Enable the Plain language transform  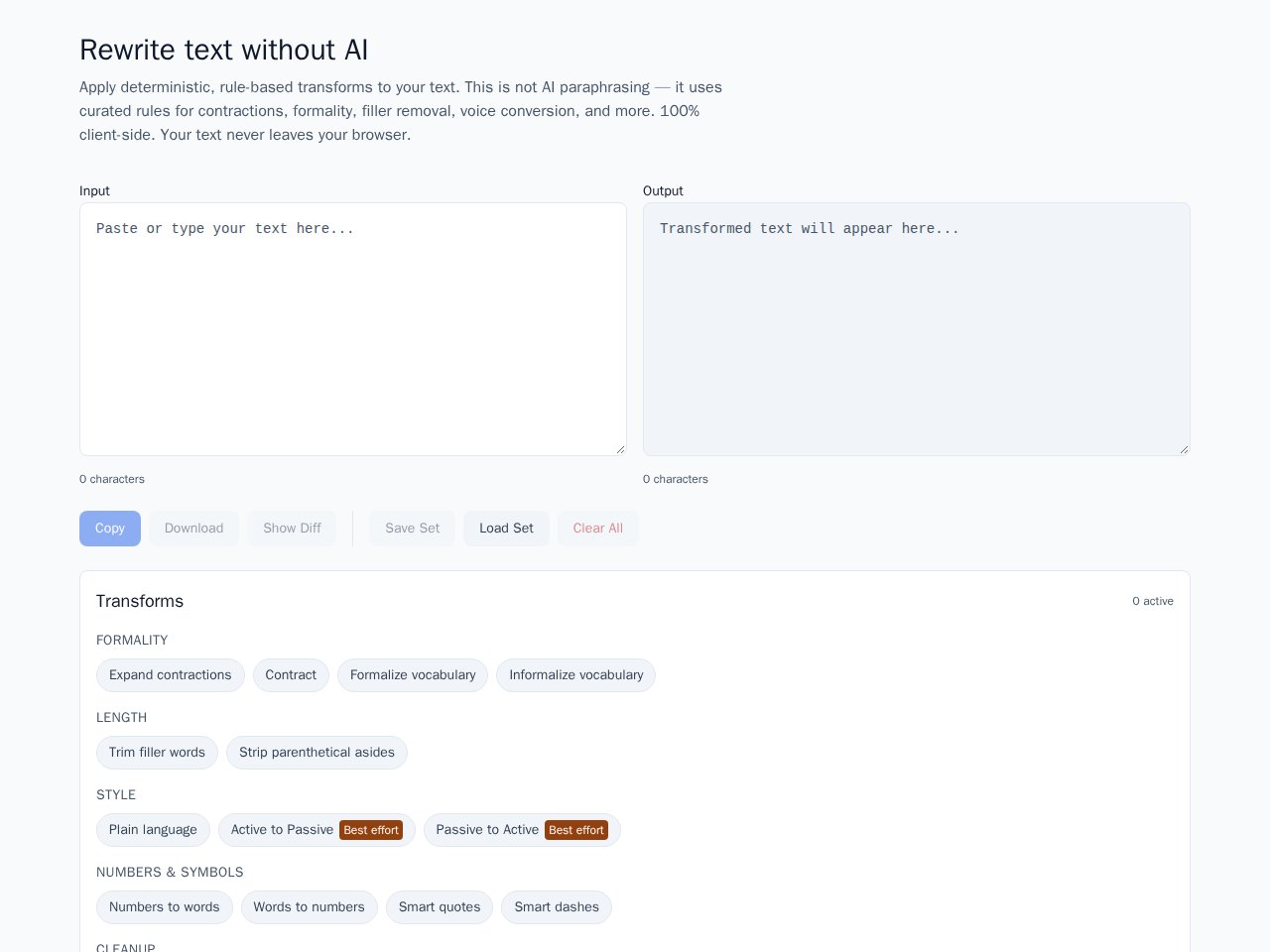(153, 830)
